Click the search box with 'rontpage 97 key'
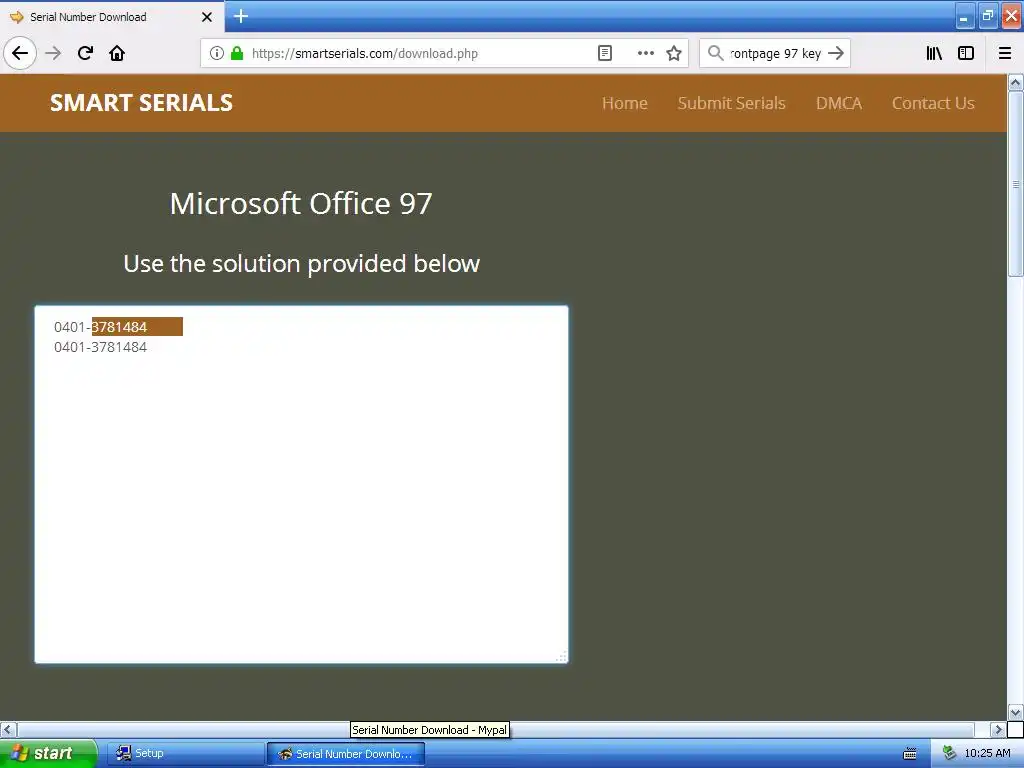 pyautogui.click(x=774, y=53)
